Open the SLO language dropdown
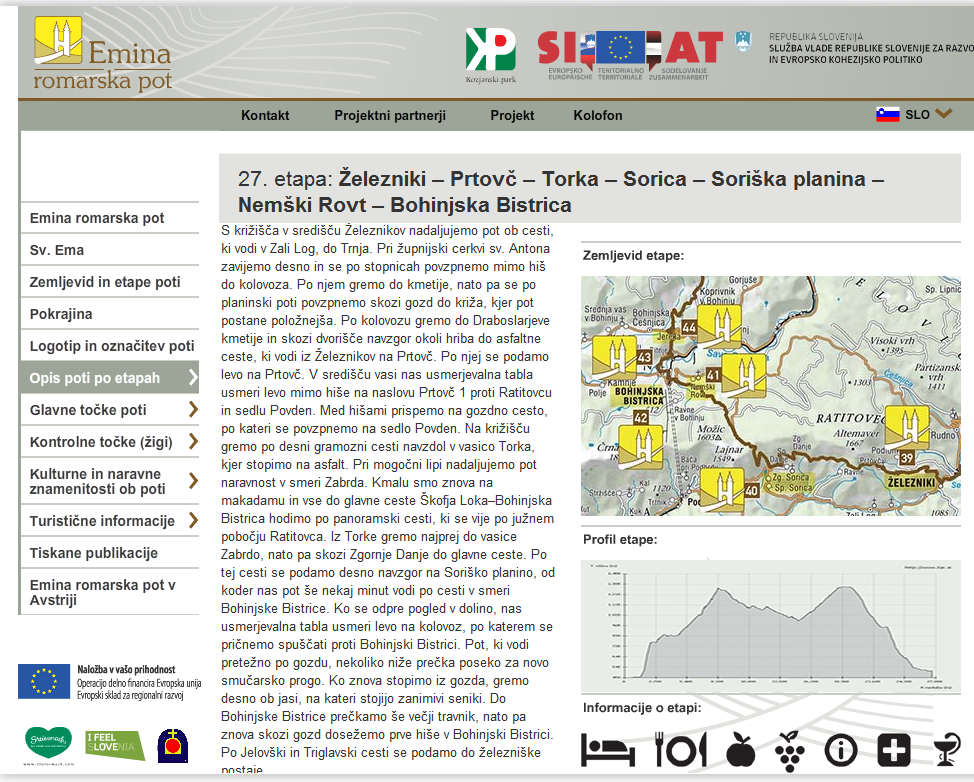This screenshot has width=974, height=782. coord(914,114)
